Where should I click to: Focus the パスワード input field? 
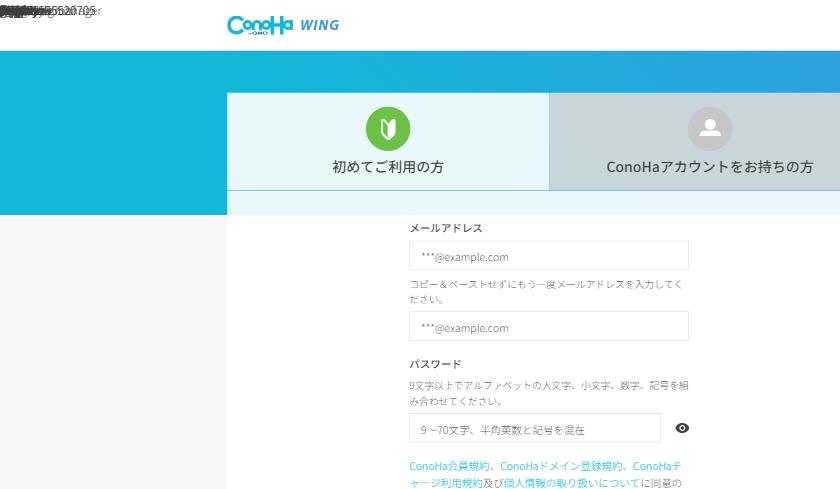pos(535,428)
